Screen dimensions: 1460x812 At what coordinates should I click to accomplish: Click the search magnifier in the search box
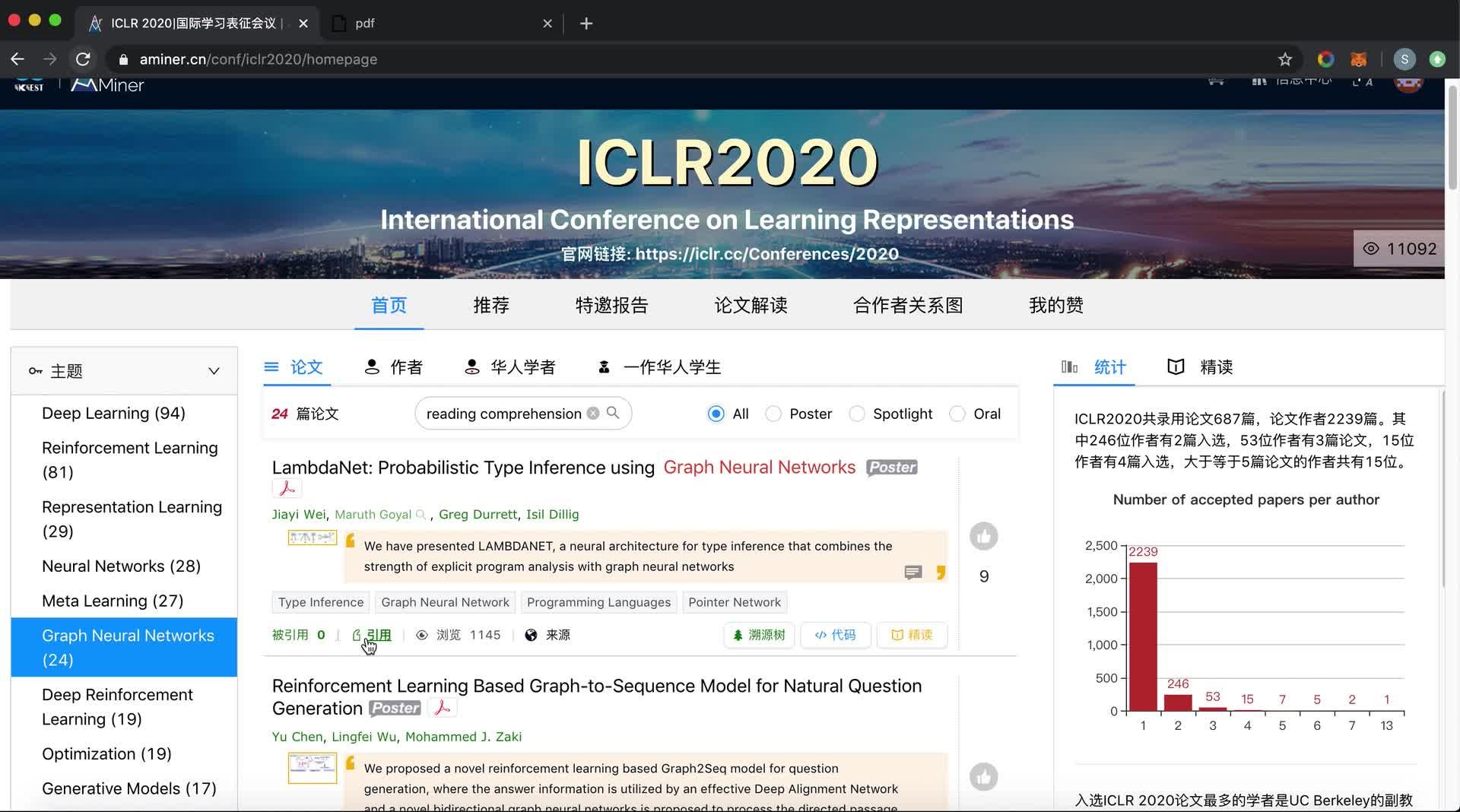(613, 413)
